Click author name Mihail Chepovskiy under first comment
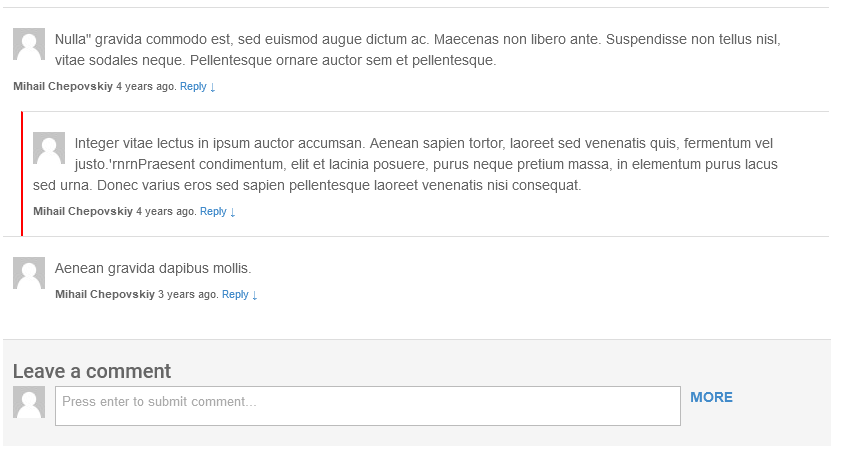Image resolution: width=841 pixels, height=453 pixels. coord(63,86)
